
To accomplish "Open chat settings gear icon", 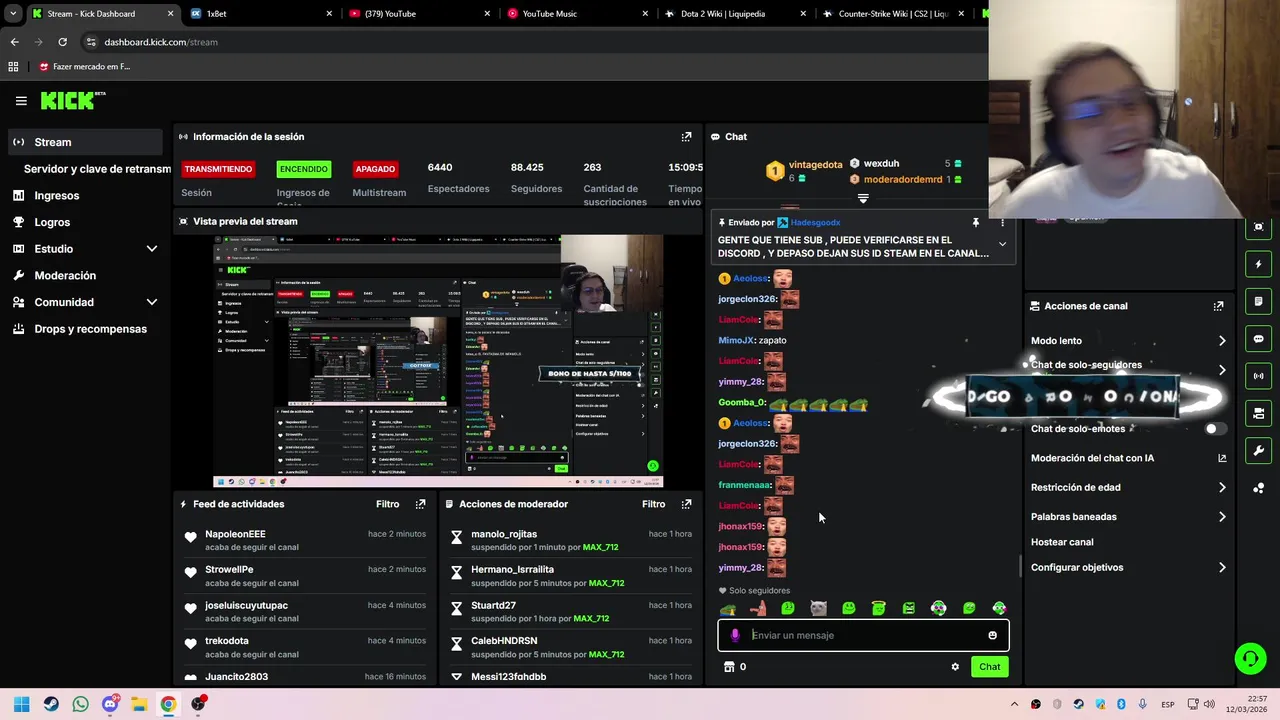I will tap(955, 667).
